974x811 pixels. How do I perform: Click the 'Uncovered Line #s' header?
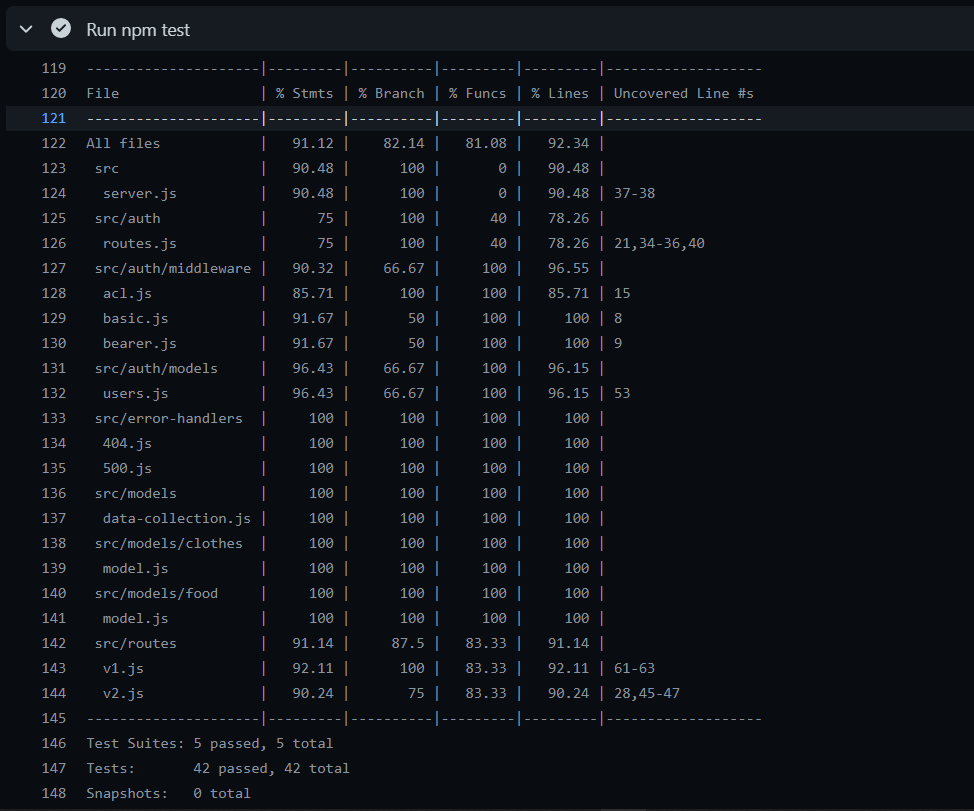tap(683, 93)
